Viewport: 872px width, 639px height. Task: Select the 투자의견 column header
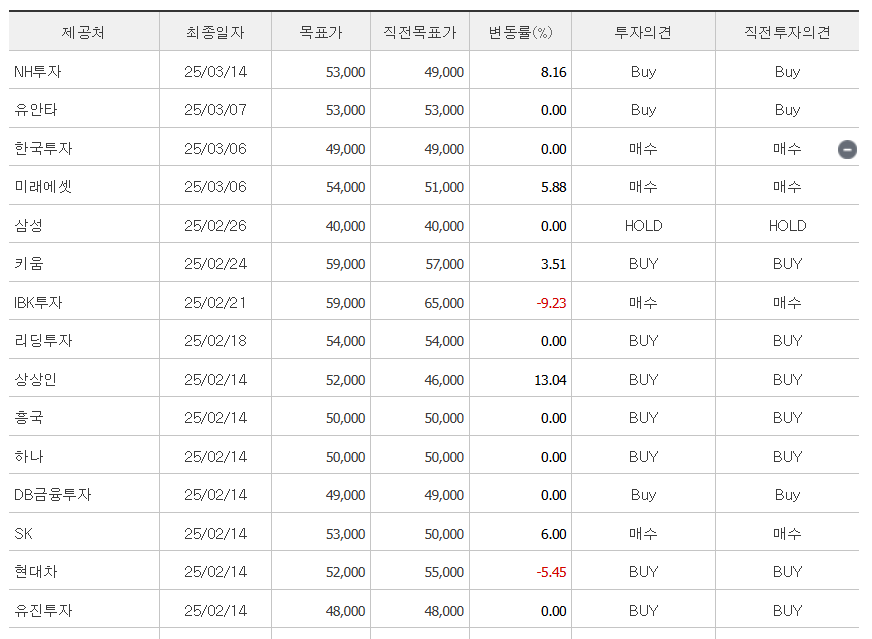pos(643,32)
